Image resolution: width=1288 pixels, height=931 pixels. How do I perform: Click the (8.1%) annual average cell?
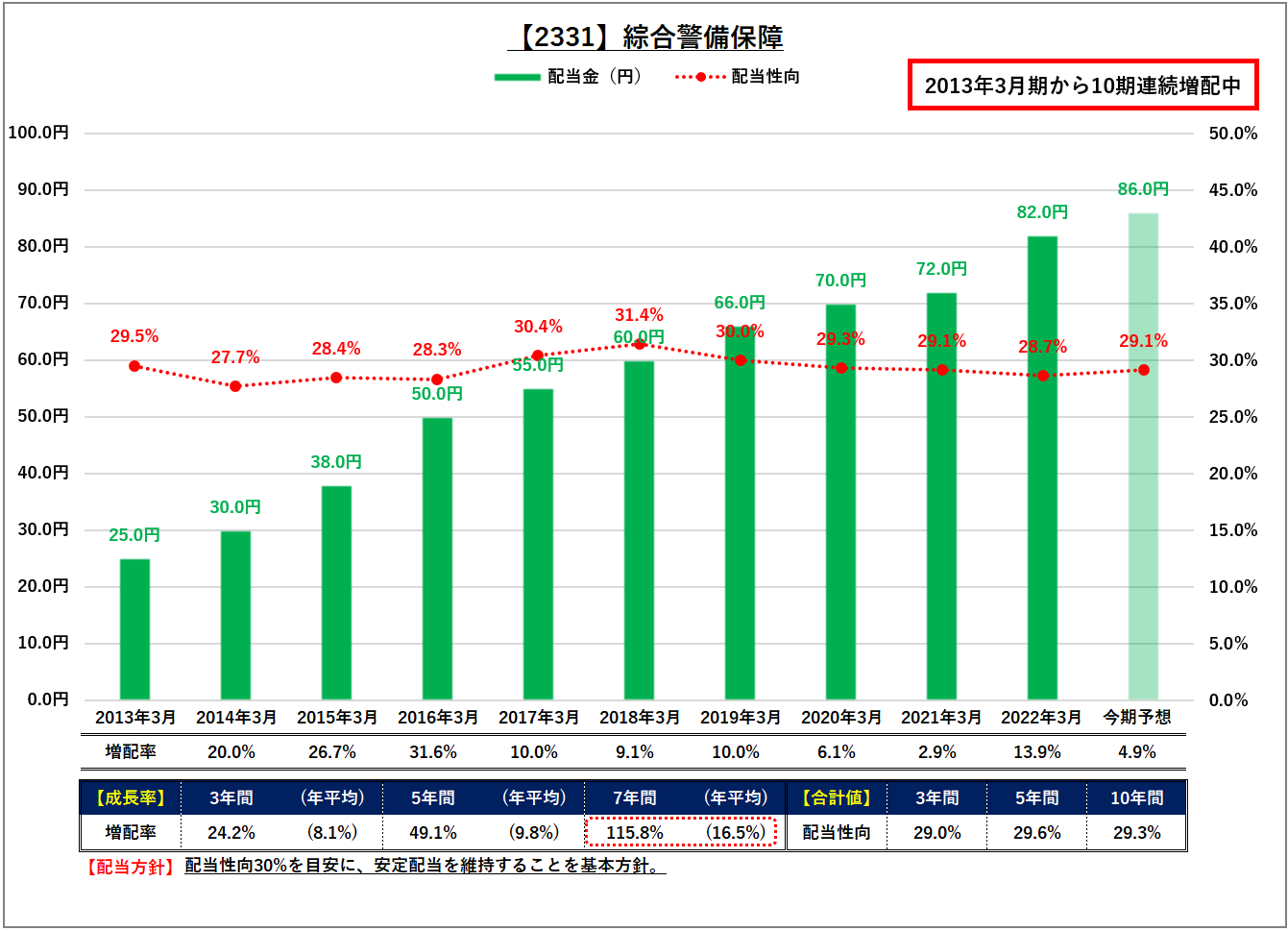(332, 833)
